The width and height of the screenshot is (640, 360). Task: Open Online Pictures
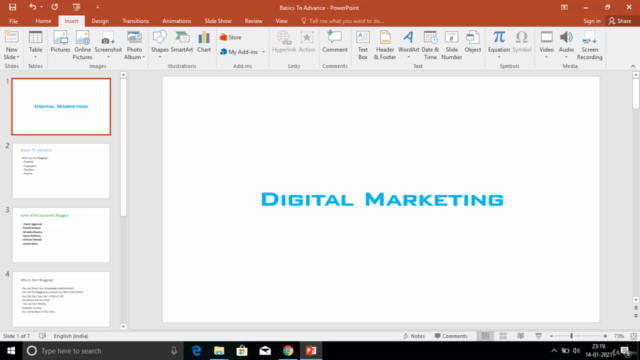(x=82, y=45)
